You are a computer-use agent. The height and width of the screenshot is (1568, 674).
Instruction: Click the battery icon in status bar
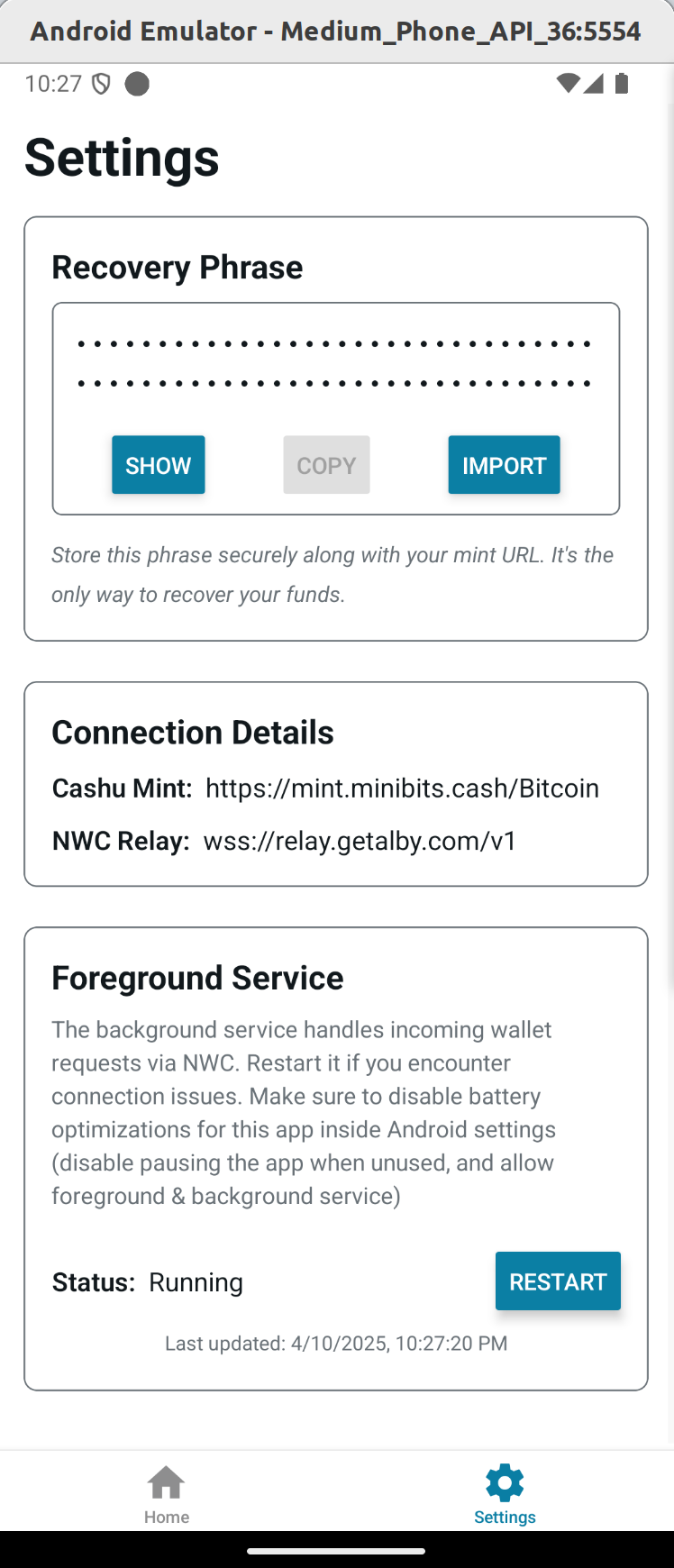tap(622, 84)
